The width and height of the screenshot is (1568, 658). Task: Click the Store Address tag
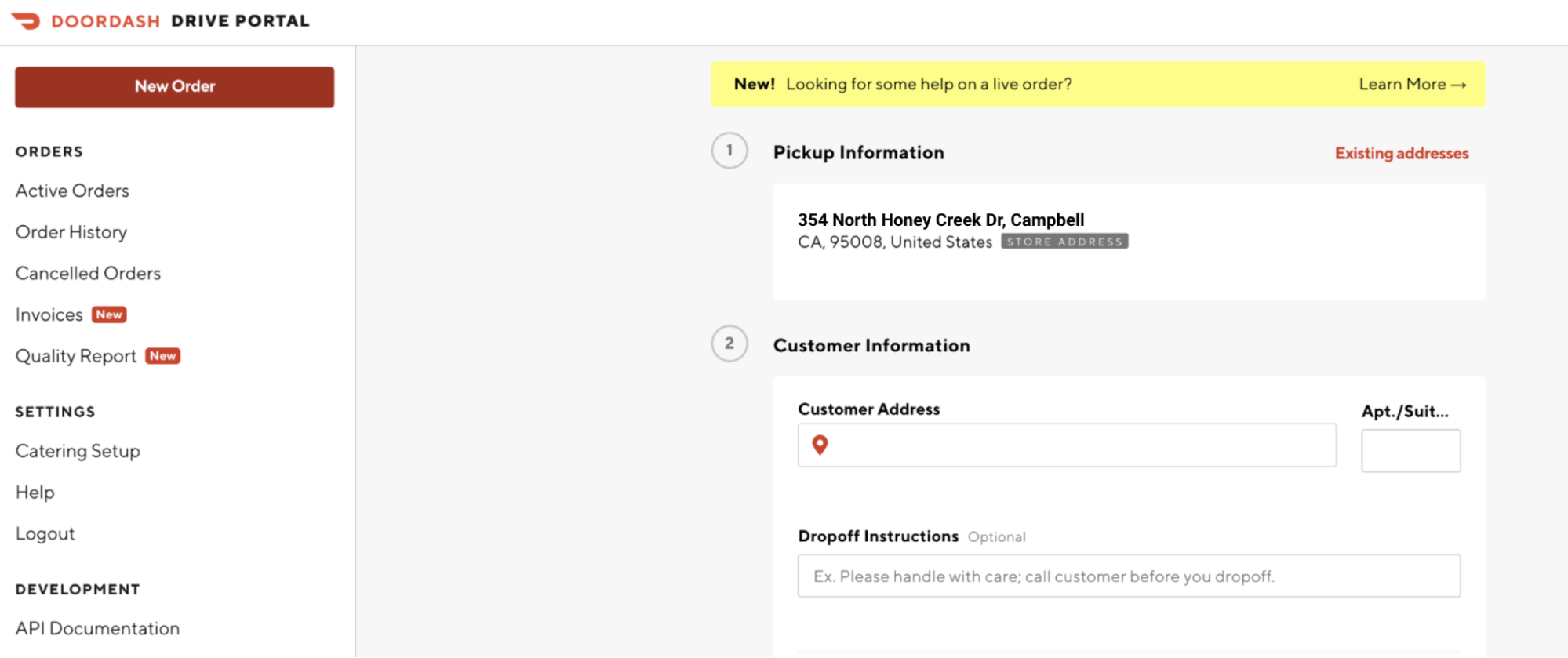(1064, 242)
